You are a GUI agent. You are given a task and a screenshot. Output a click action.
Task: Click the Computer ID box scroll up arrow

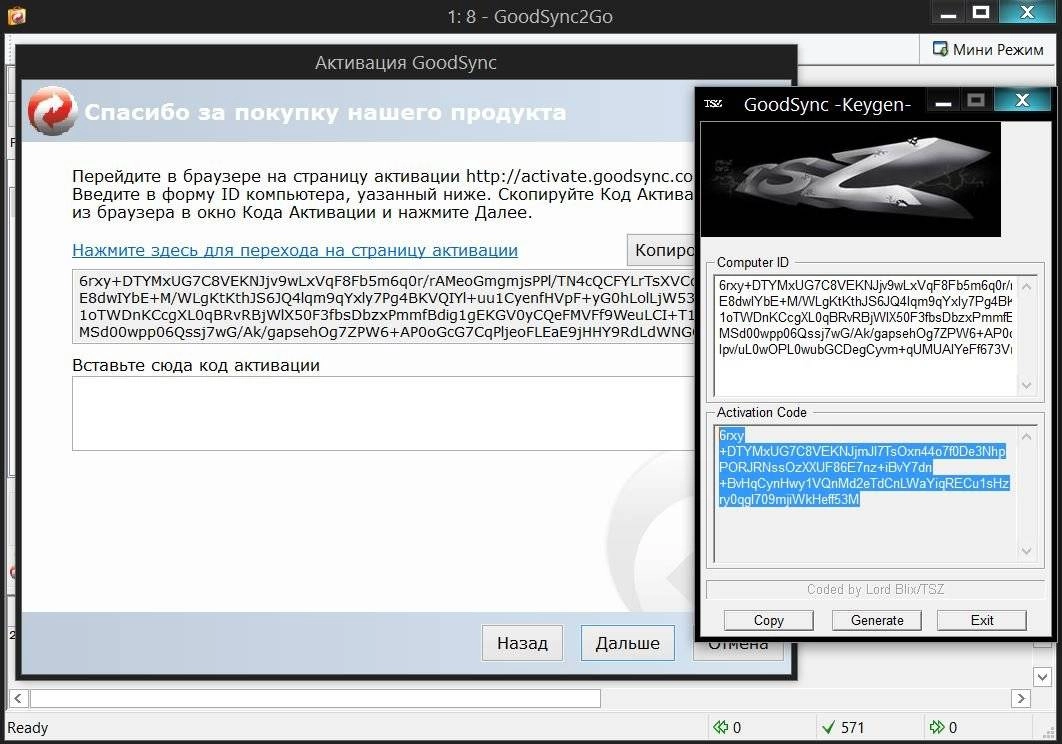(x=1026, y=287)
